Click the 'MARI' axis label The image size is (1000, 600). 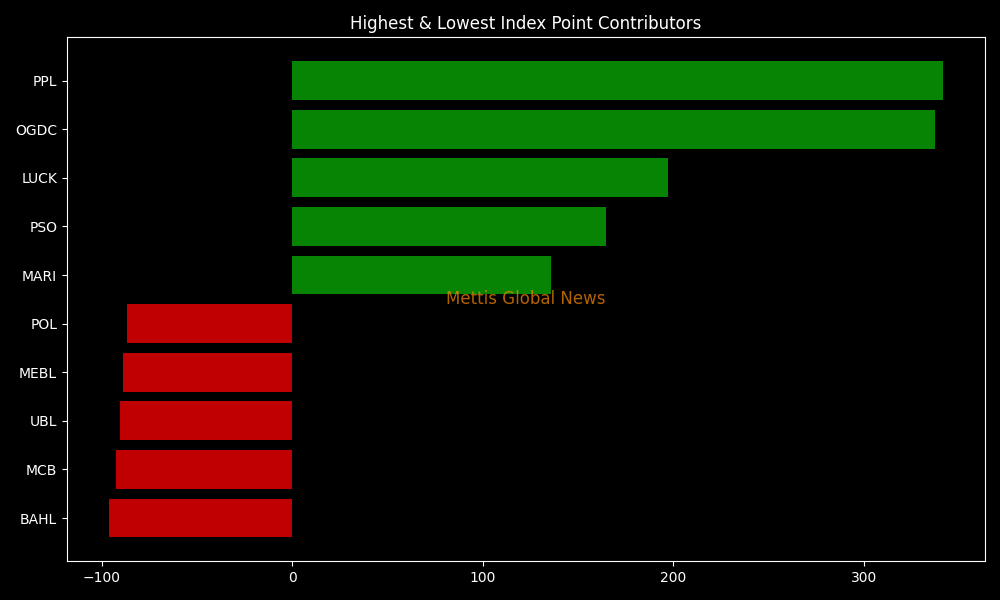[x=39, y=276]
